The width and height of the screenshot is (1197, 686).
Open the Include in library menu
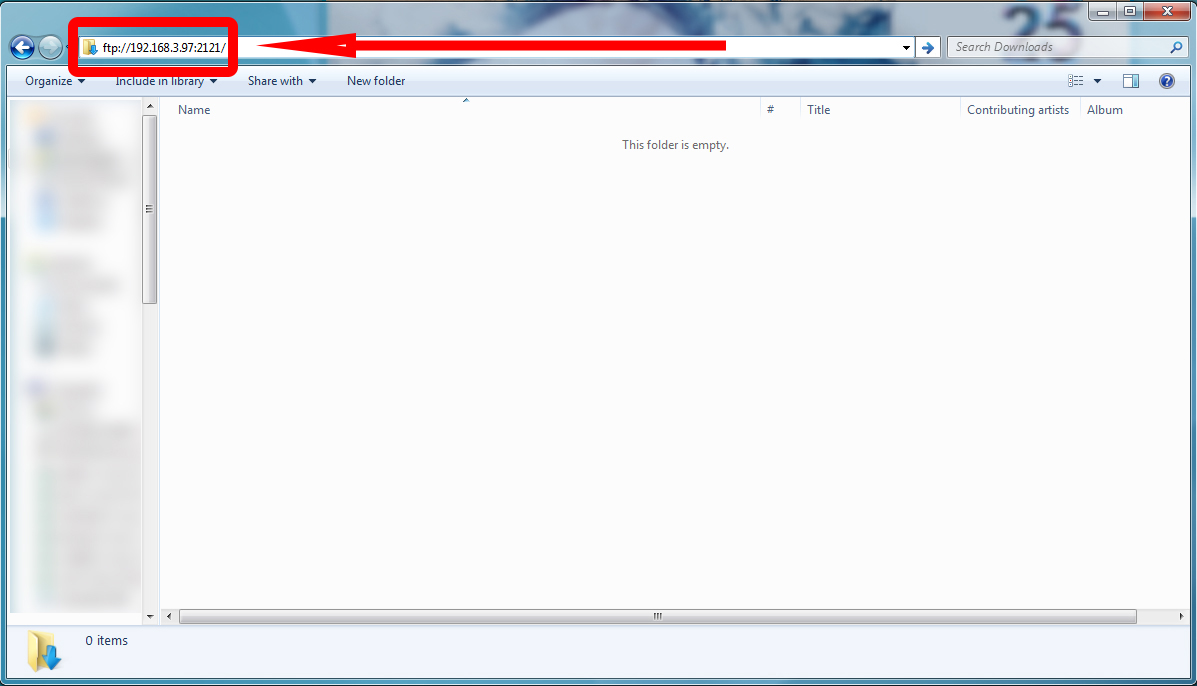165,81
